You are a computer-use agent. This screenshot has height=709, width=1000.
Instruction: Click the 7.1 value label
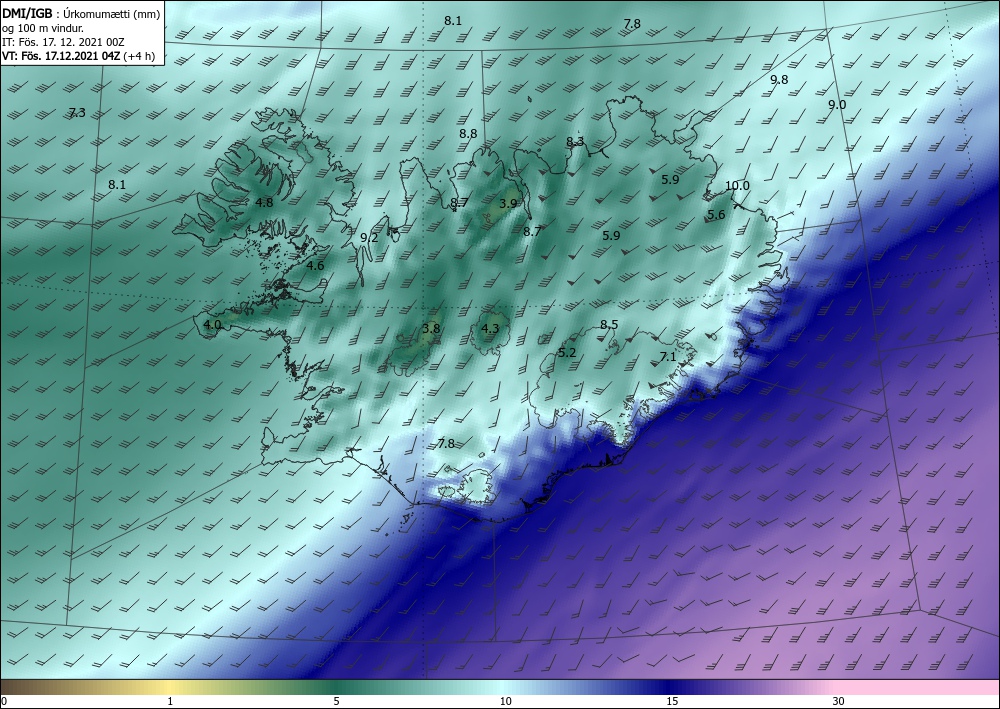pyautogui.click(x=668, y=357)
